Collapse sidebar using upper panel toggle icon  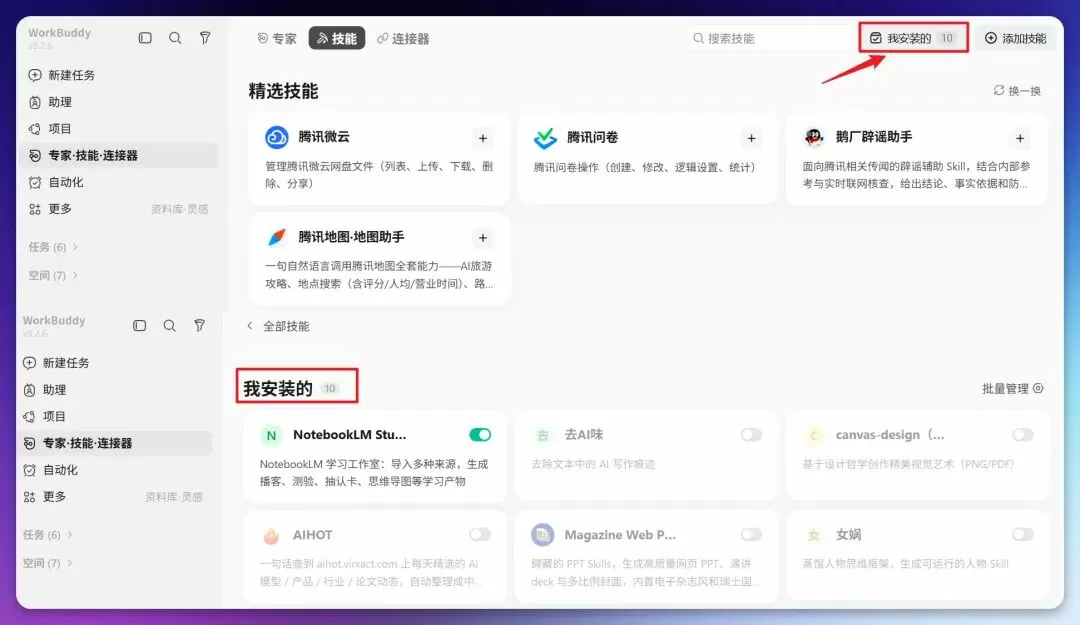[145, 38]
